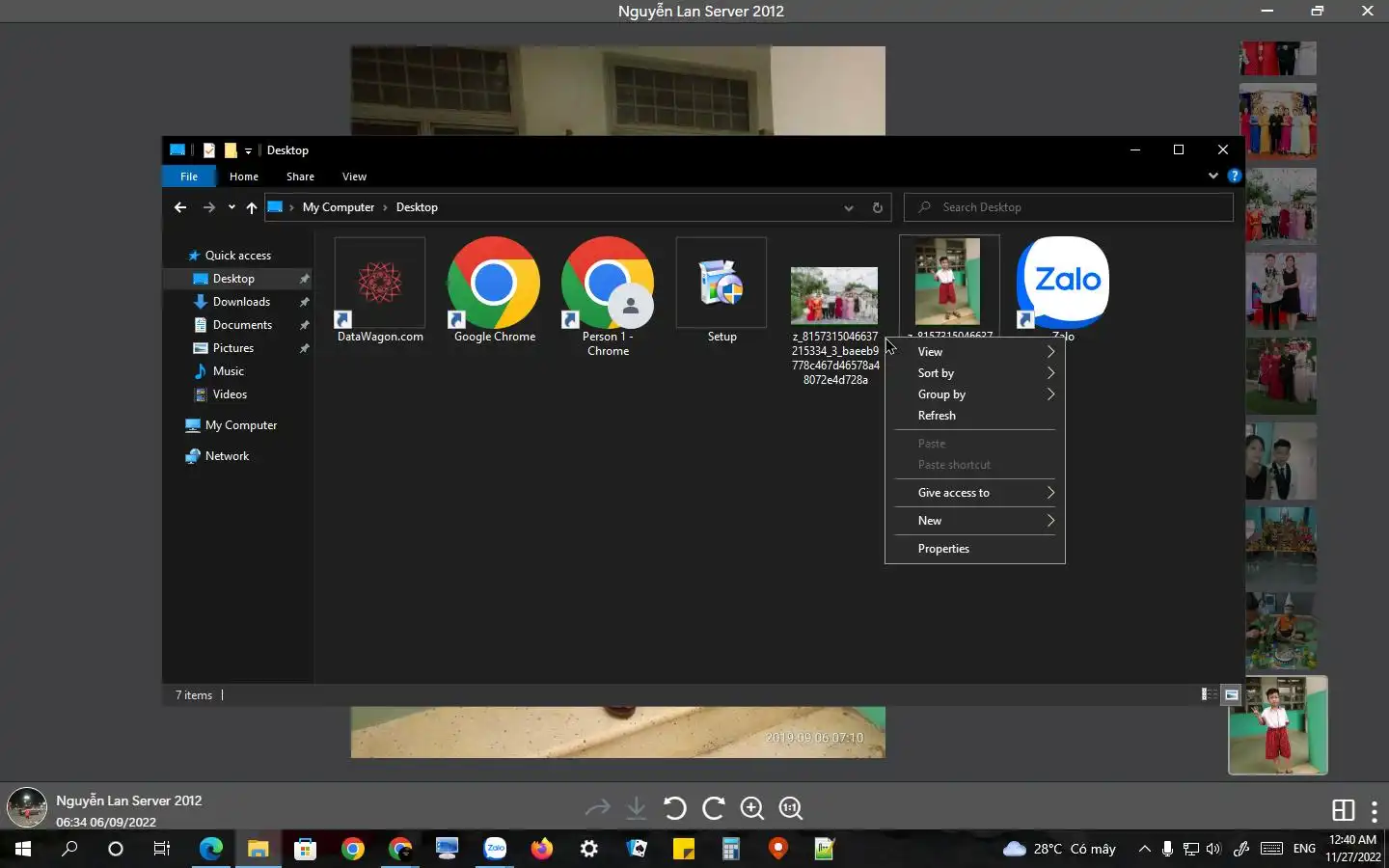This screenshot has width=1389, height=868.
Task: Open Firefox from the taskbar
Action: pos(542,849)
